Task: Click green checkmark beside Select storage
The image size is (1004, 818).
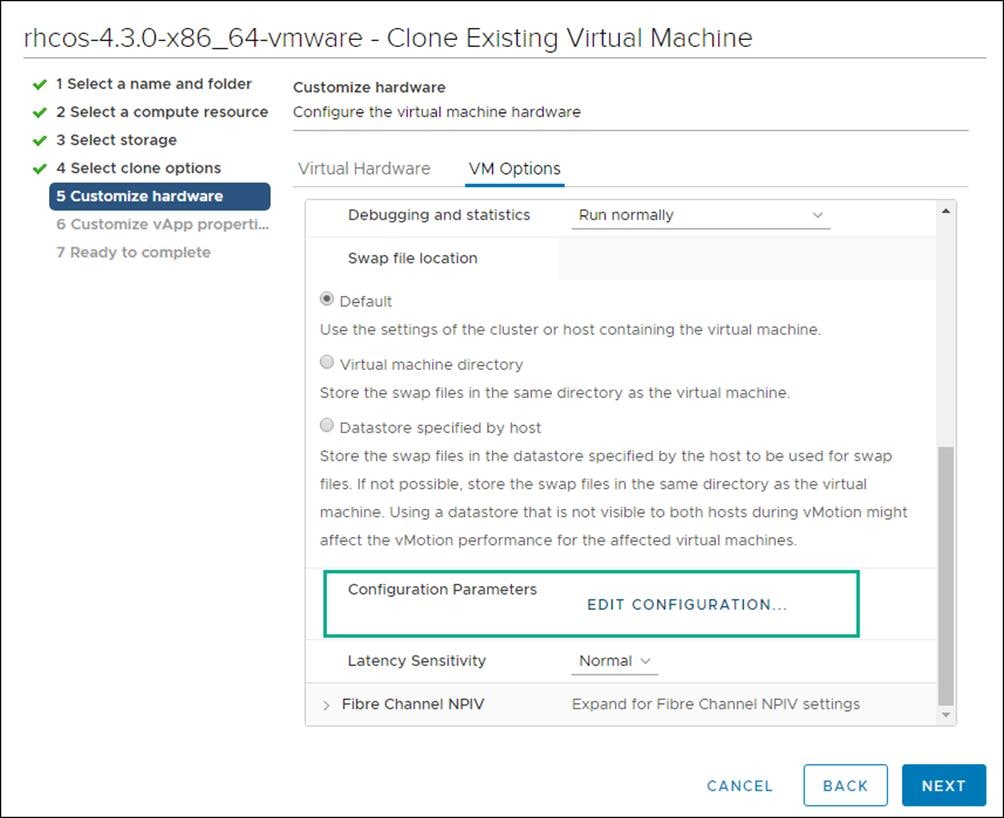Action: pyautogui.click(x=40, y=141)
